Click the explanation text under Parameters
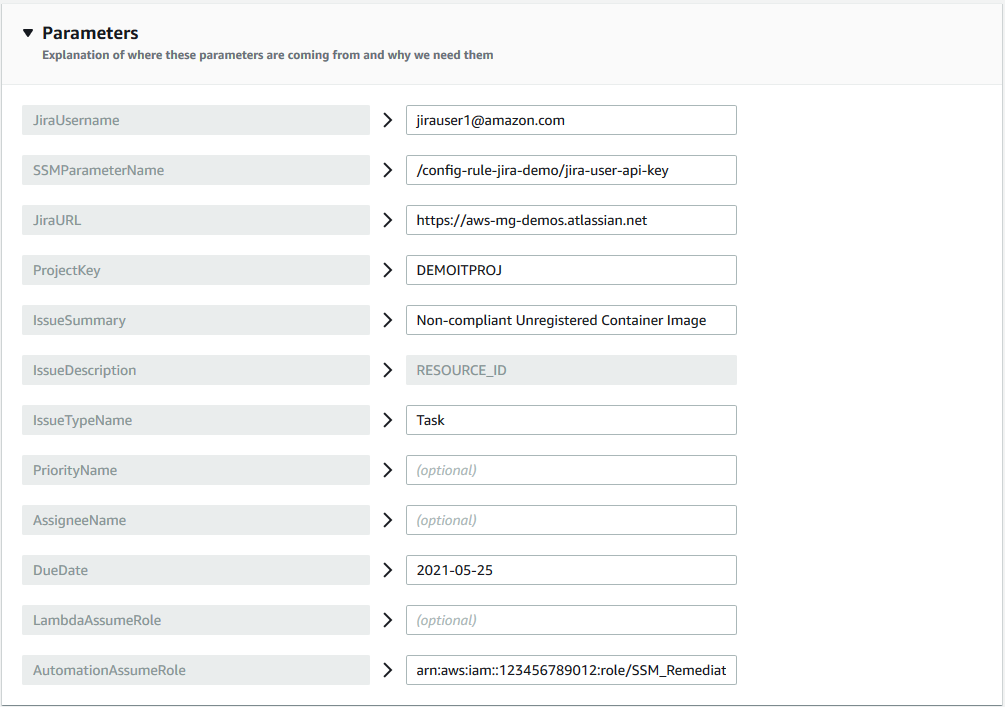Screen dimensions: 1005x707 pyautogui.click(x=268, y=55)
